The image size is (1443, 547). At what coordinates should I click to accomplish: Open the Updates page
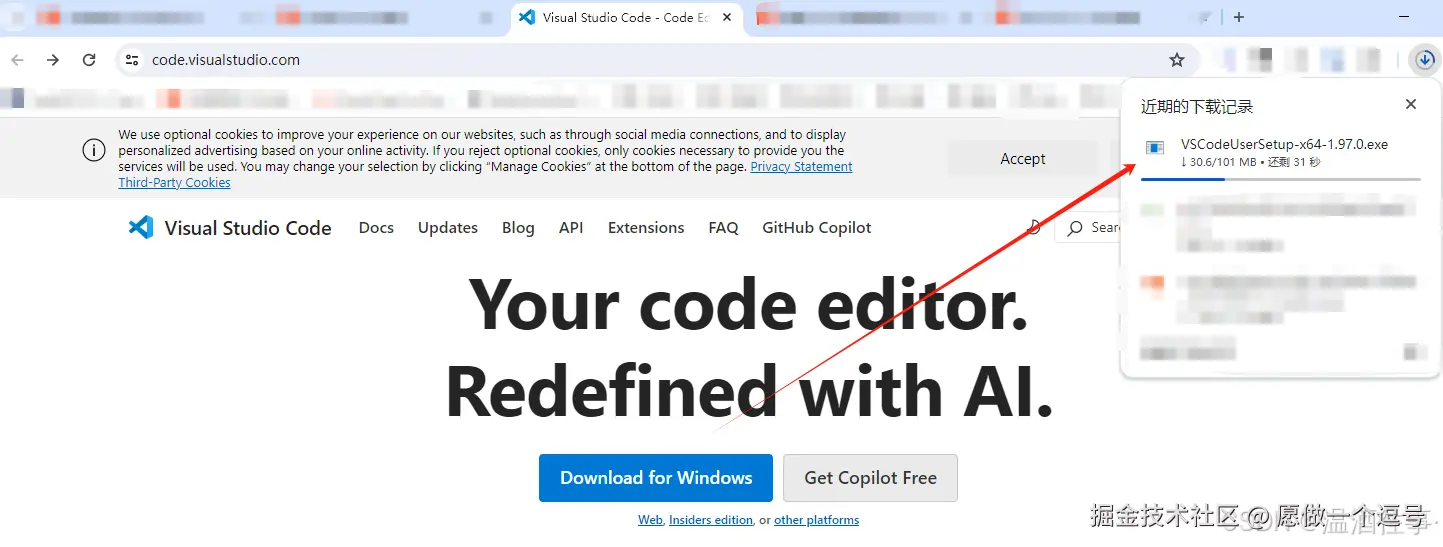448,228
